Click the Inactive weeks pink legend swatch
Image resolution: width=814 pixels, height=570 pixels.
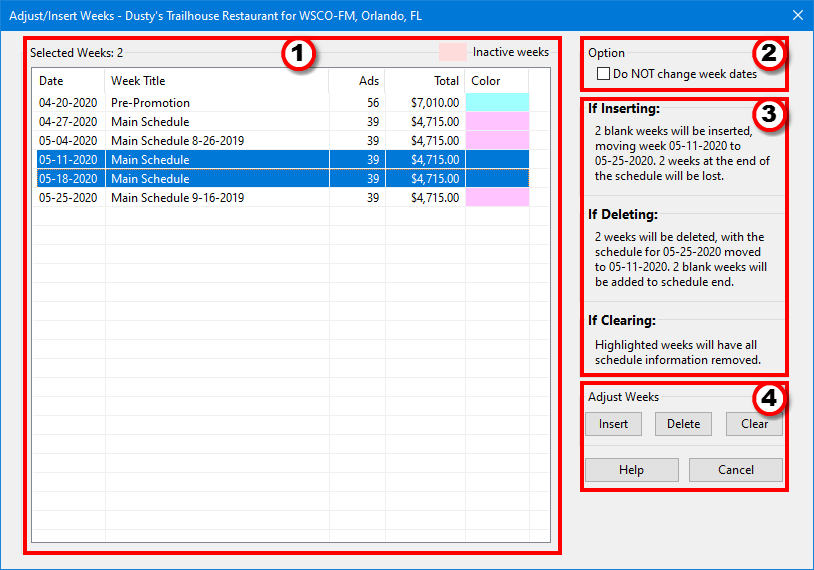[452, 52]
